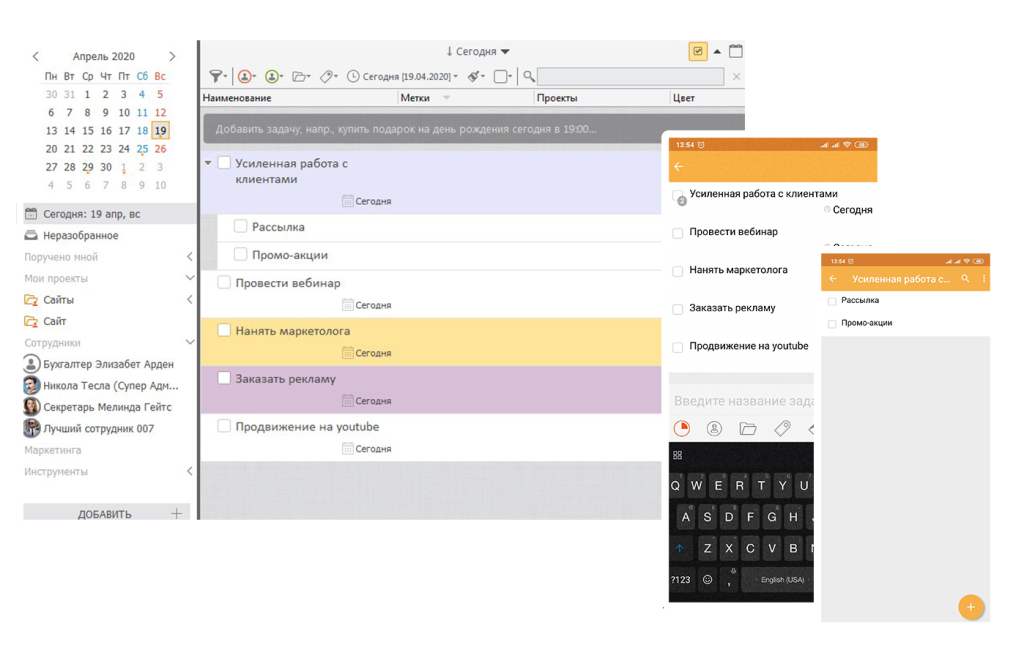Open the filter funnel tool in toolbar
This screenshot has width=1024, height=672.
pyautogui.click(x=217, y=76)
